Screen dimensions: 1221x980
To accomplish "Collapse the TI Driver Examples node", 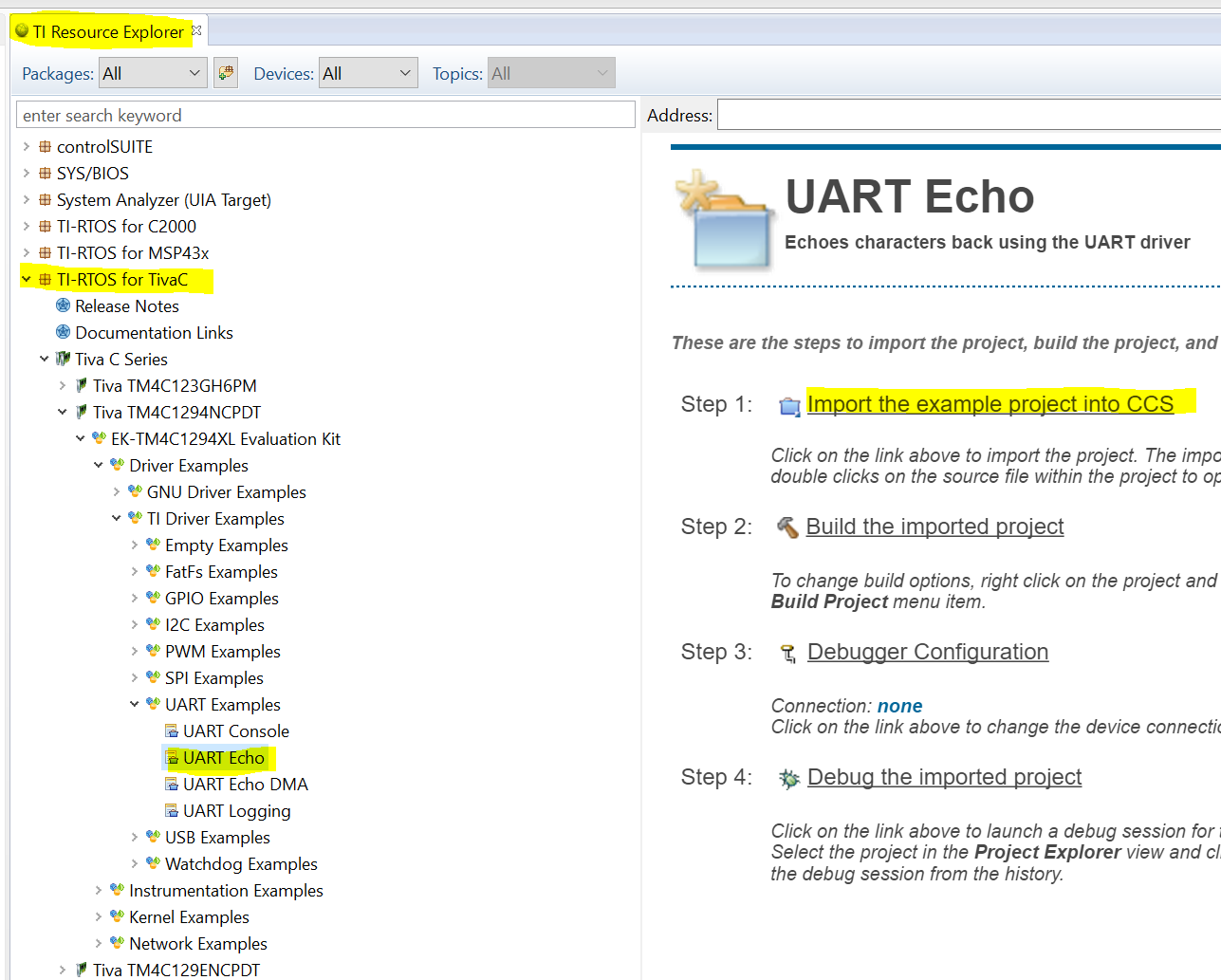I will click(117, 518).
